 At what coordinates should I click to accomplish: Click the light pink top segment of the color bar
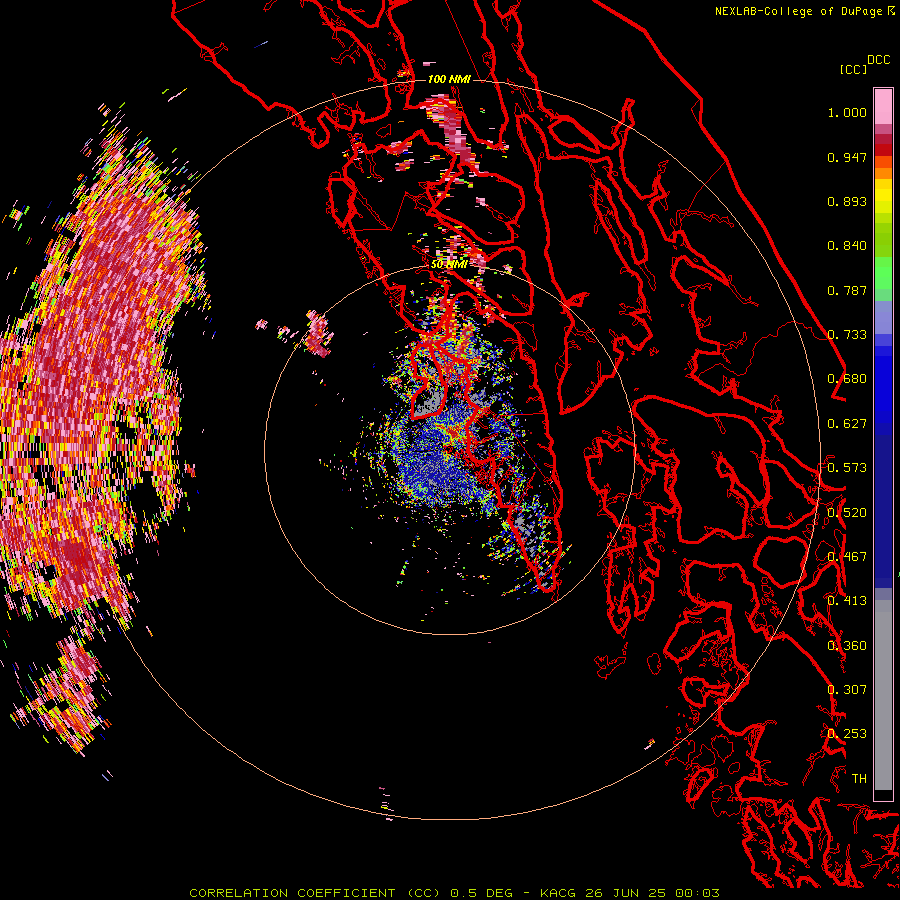coord(883,107)
